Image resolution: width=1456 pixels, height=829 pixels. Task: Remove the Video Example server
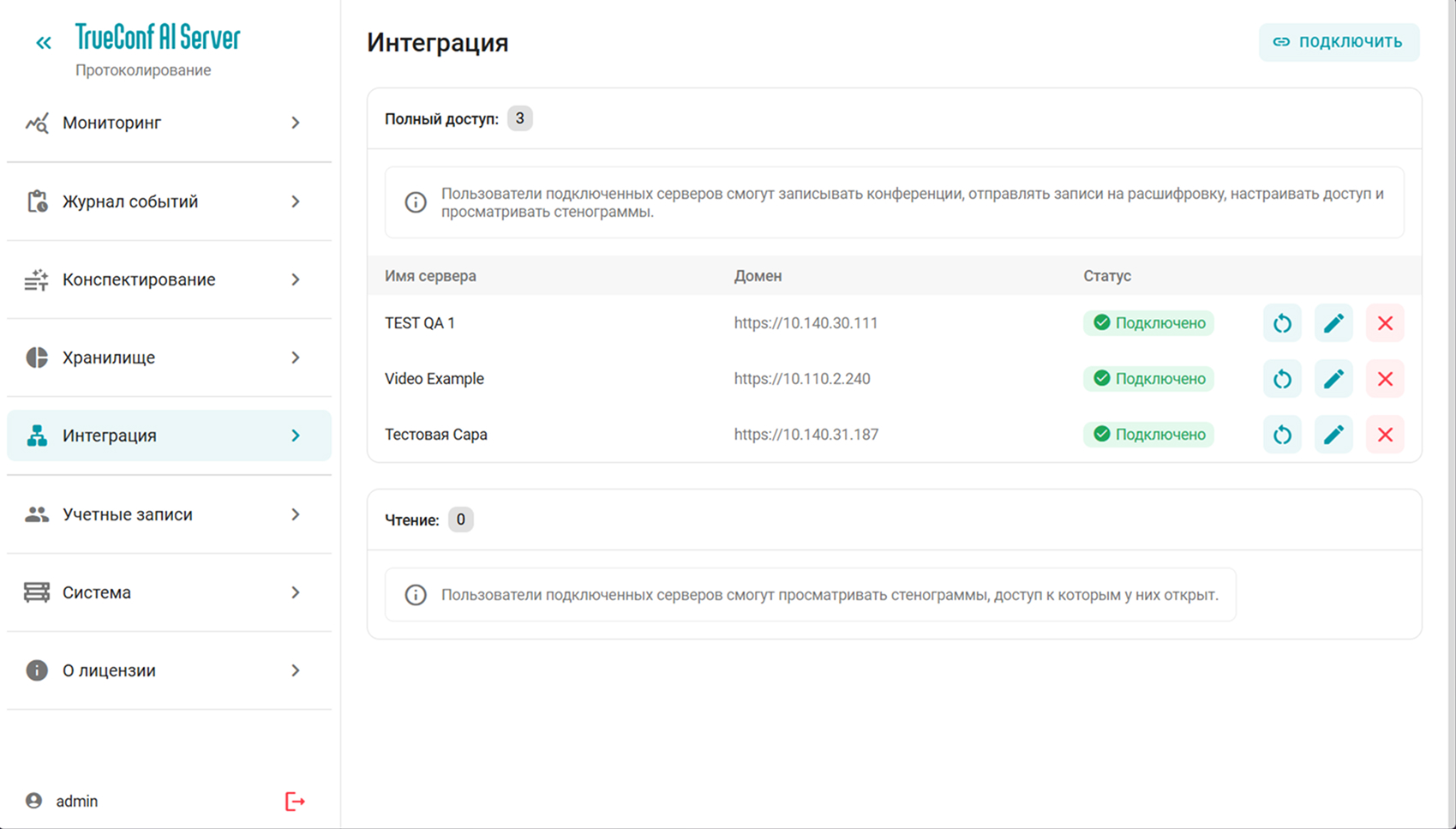(x=1385, y=379)
